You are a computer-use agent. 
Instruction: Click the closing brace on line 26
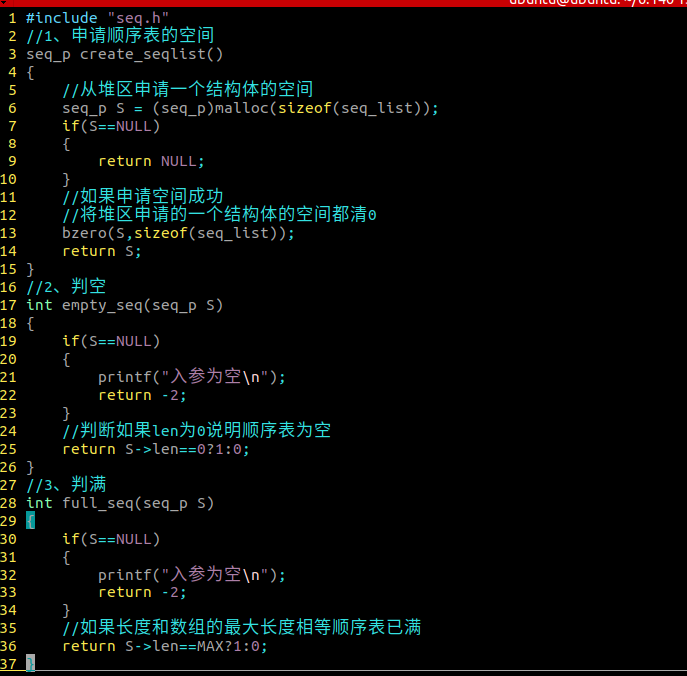(x=30, y=467)
